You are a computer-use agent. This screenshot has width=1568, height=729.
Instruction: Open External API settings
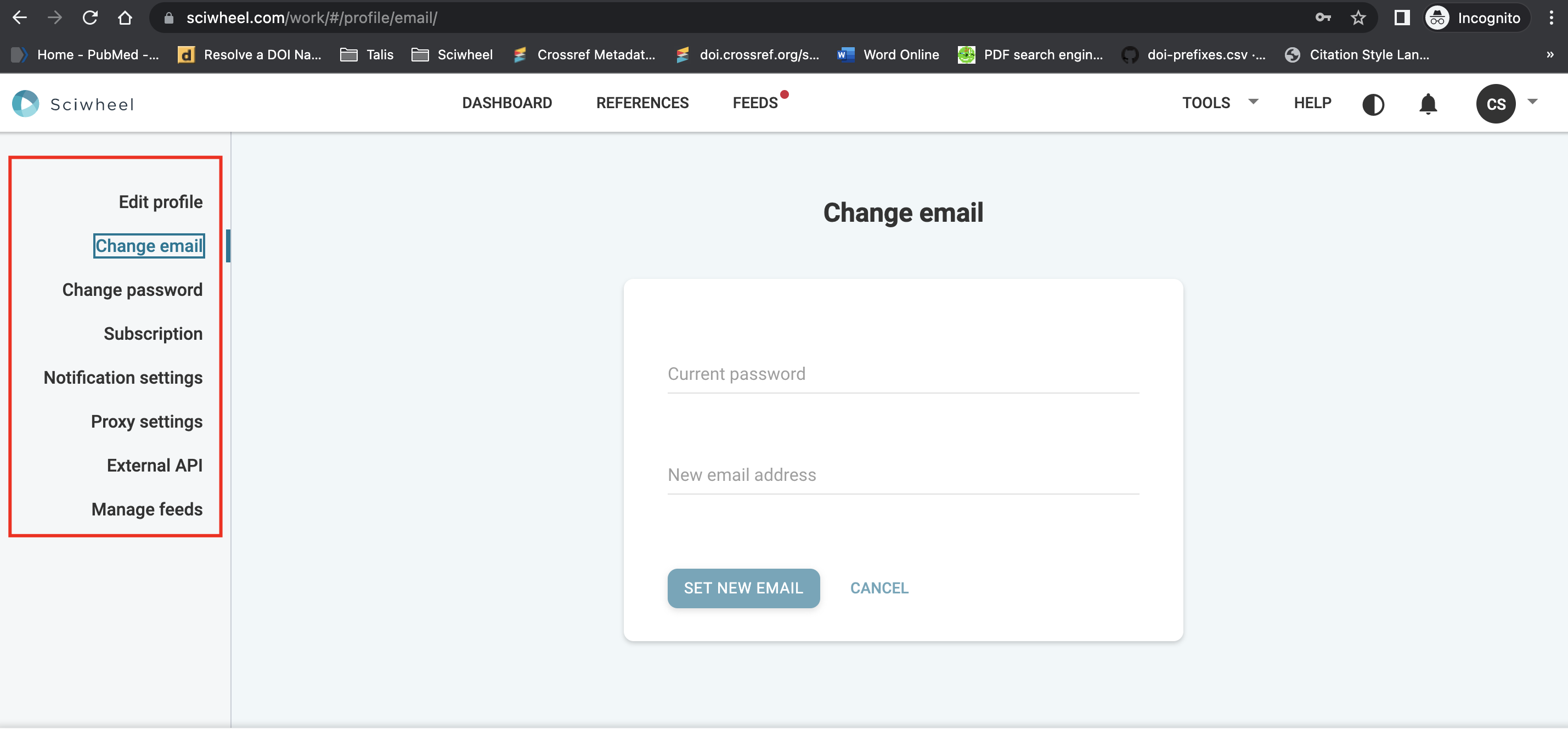(x=155, y=466)
